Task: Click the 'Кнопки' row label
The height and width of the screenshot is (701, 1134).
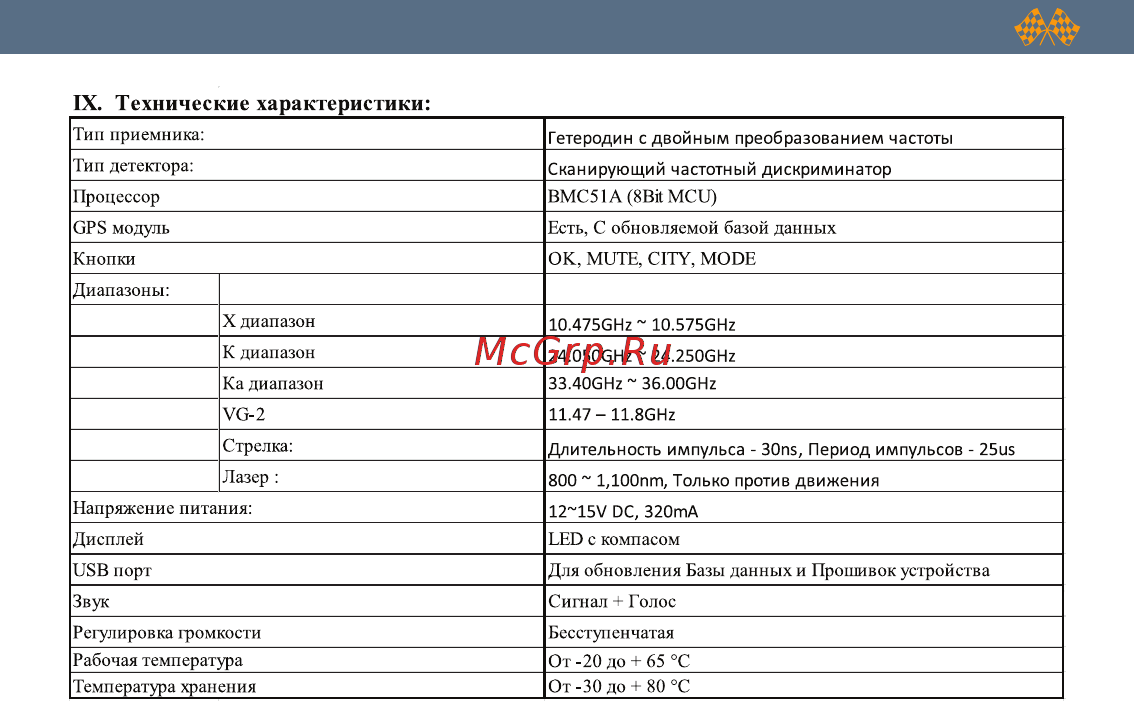Action: 104,259
